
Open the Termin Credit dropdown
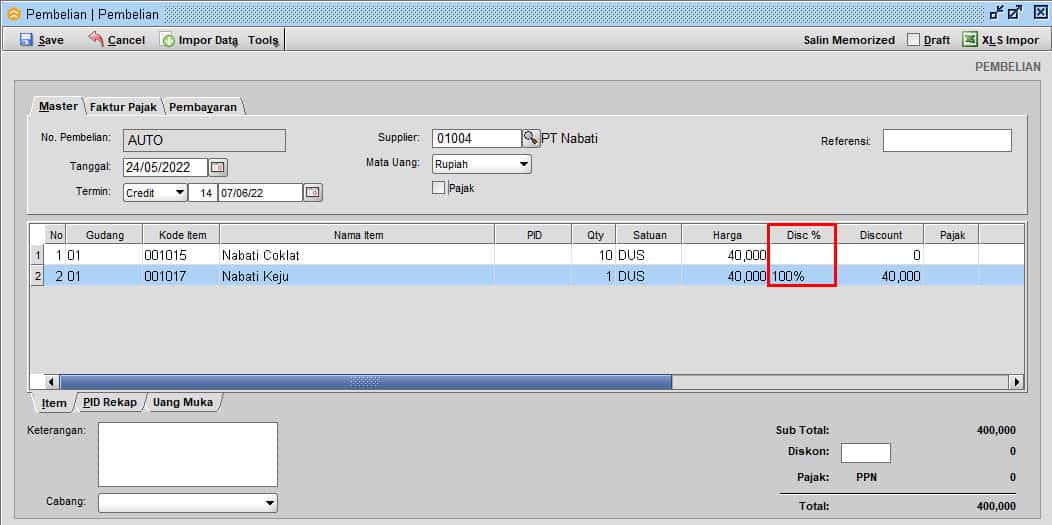point(179,192)
